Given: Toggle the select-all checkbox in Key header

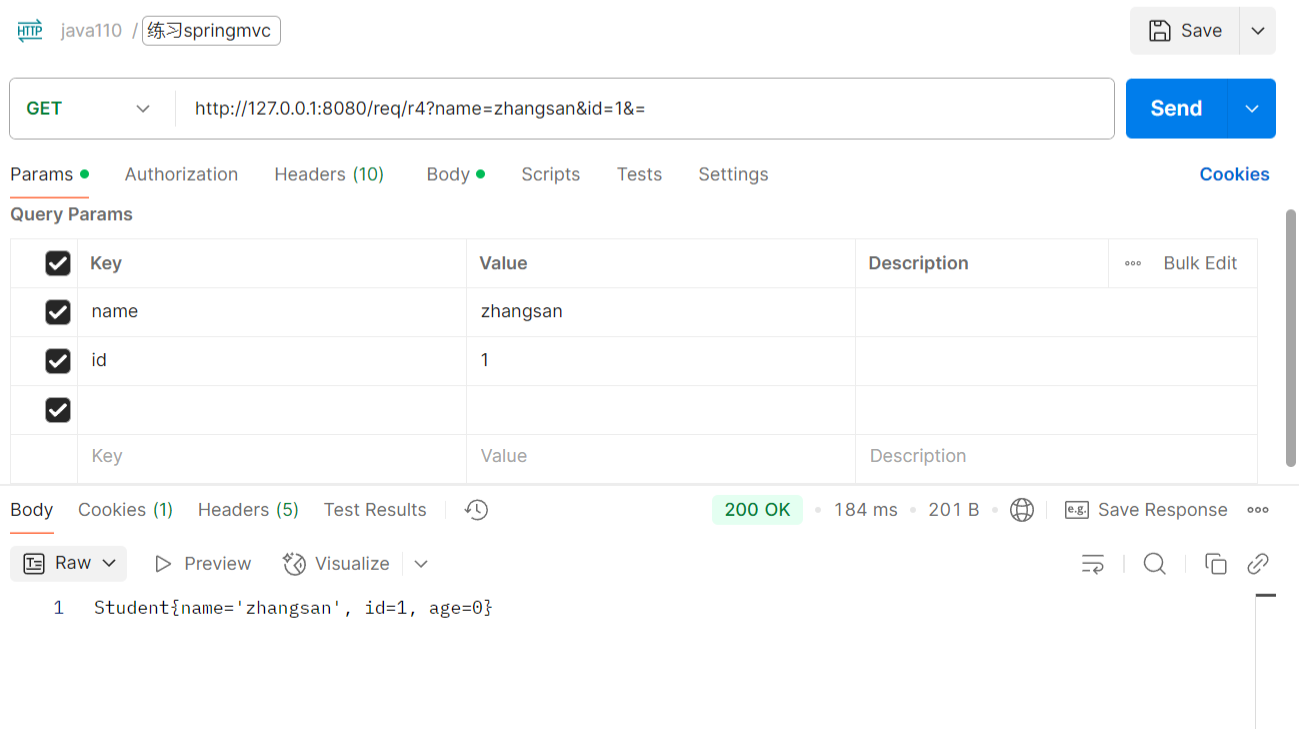Looking at the screenshot, I should point(58,263).
